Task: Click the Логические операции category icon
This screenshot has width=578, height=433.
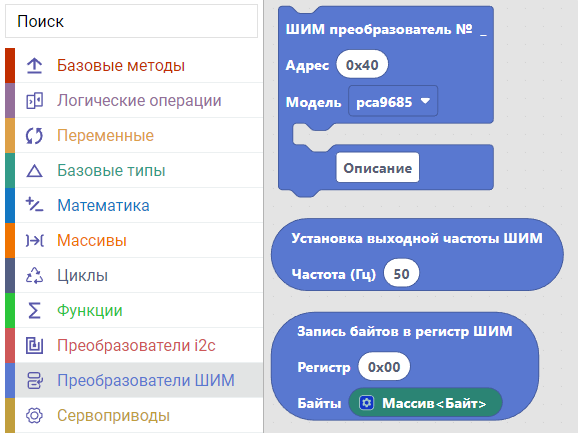Action: 34,101
